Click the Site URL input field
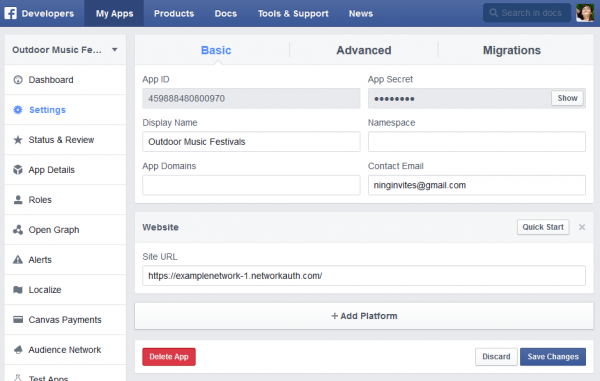The image size is (600, 381). click(364, 275)
